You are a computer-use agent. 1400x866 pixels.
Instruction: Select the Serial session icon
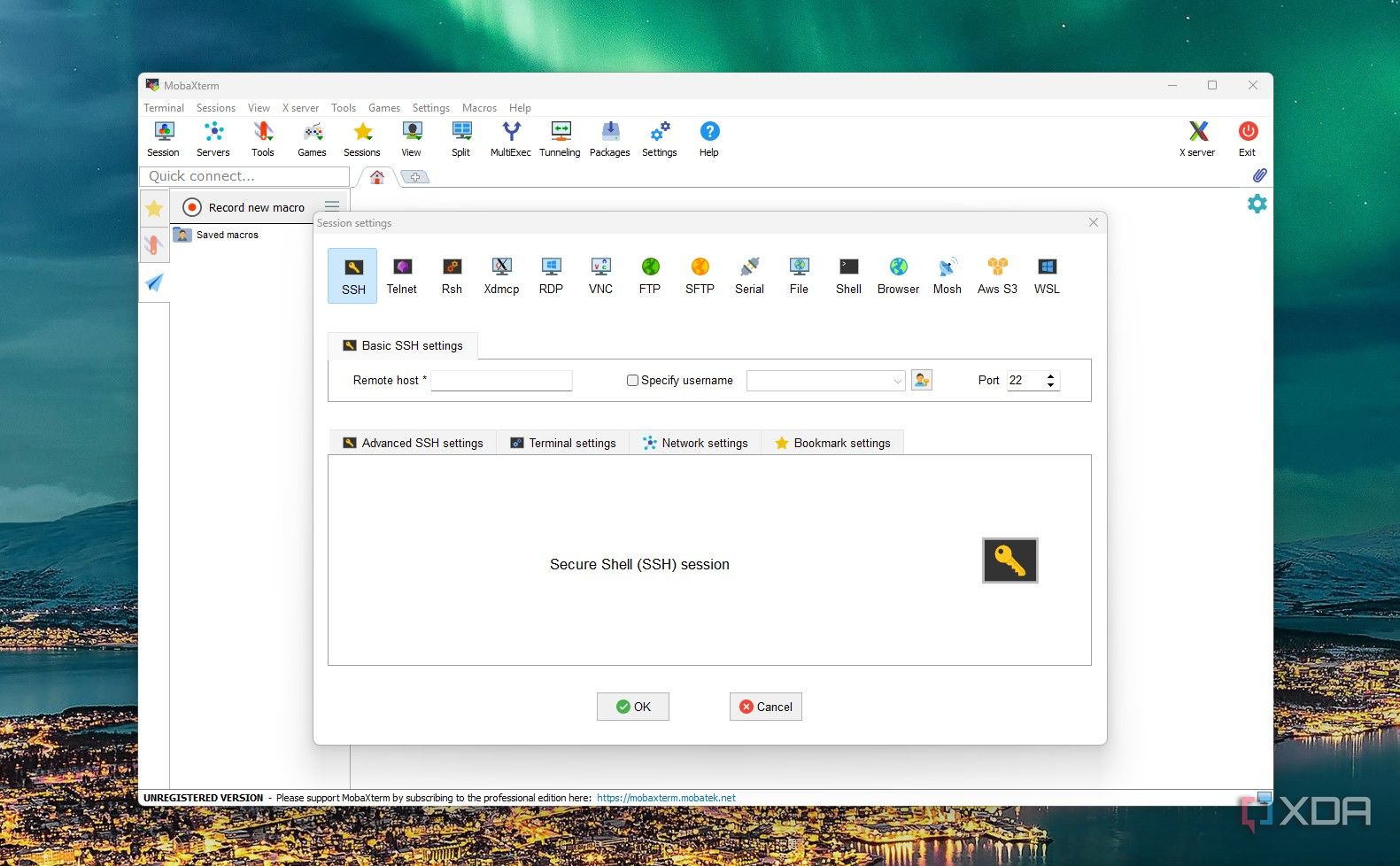(749, 276)
